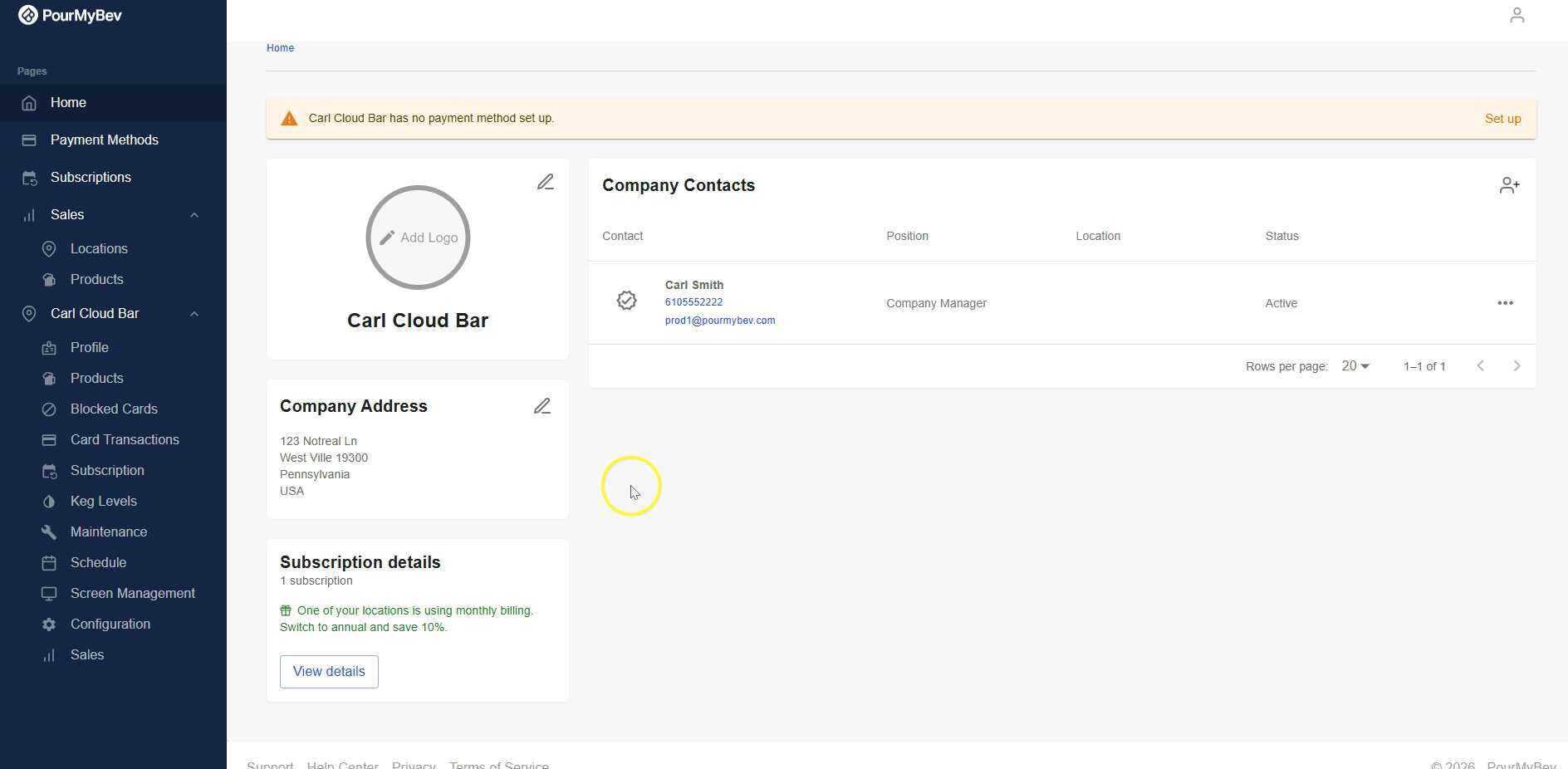Open Sales under Carl Cloud Bar
1568x769 pixels.
coord(113,655)
